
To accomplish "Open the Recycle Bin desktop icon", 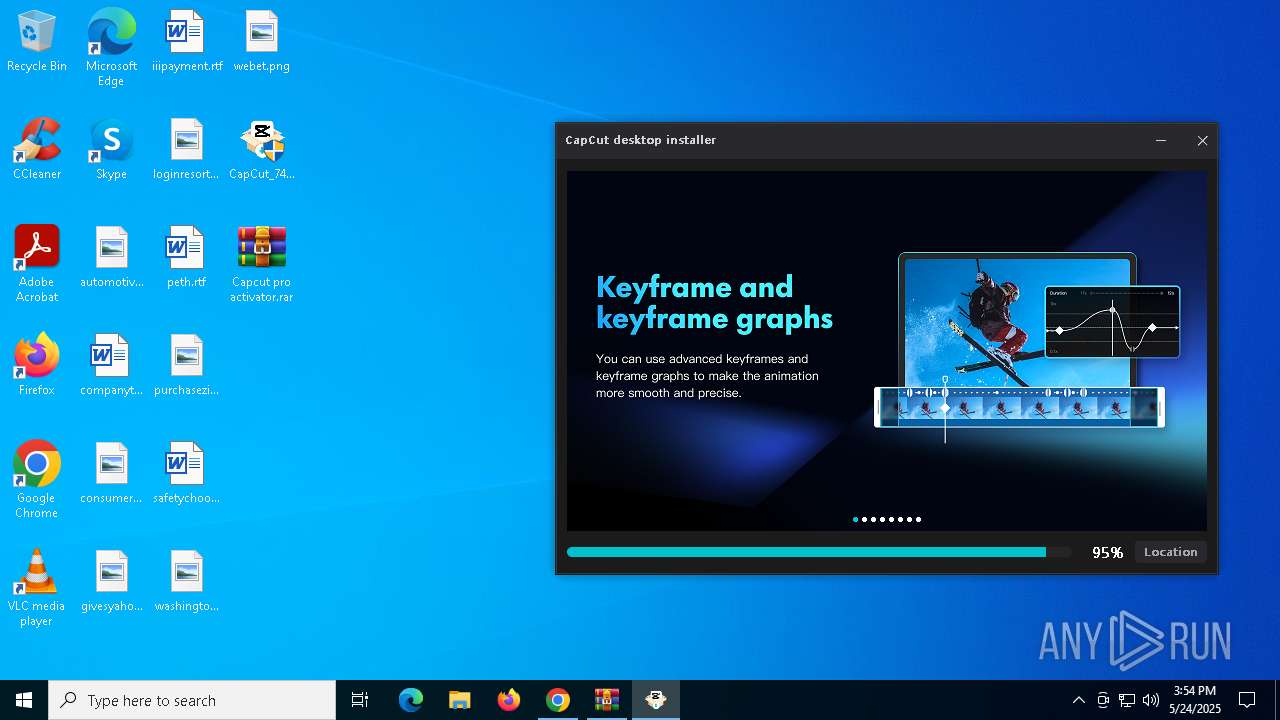I will click(37, 41).
